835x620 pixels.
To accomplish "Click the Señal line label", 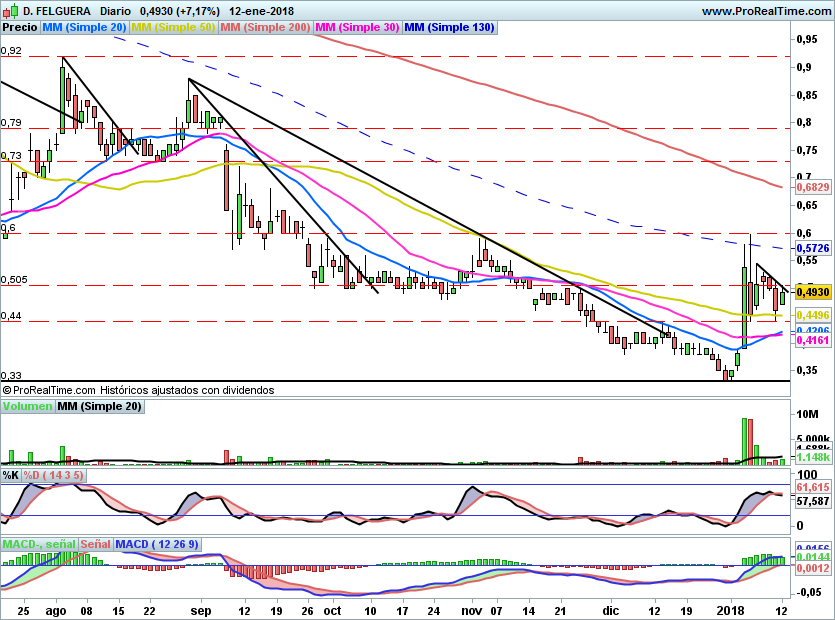I will point(95,544).
